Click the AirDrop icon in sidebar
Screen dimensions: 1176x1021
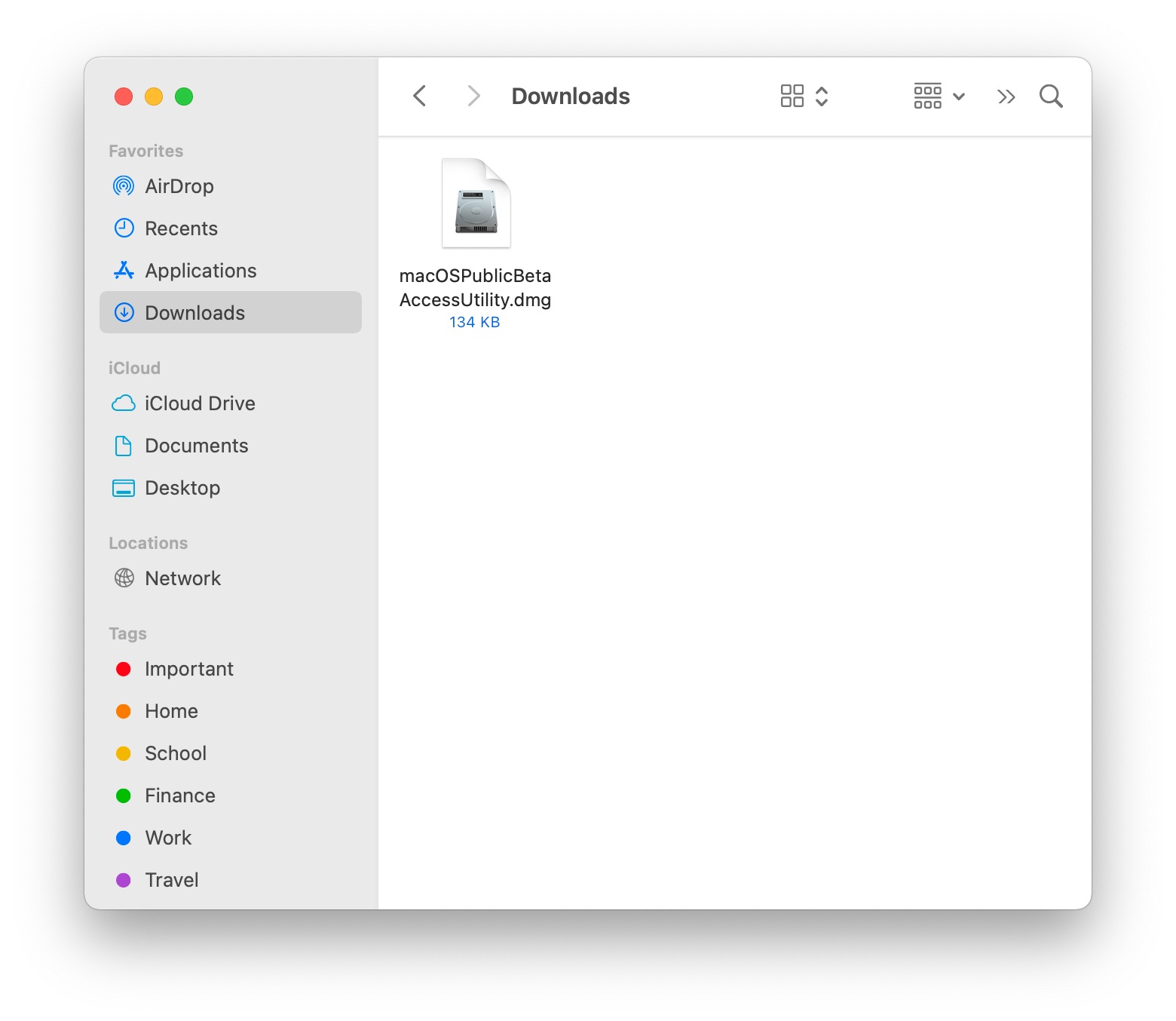[x=124, y=185]
